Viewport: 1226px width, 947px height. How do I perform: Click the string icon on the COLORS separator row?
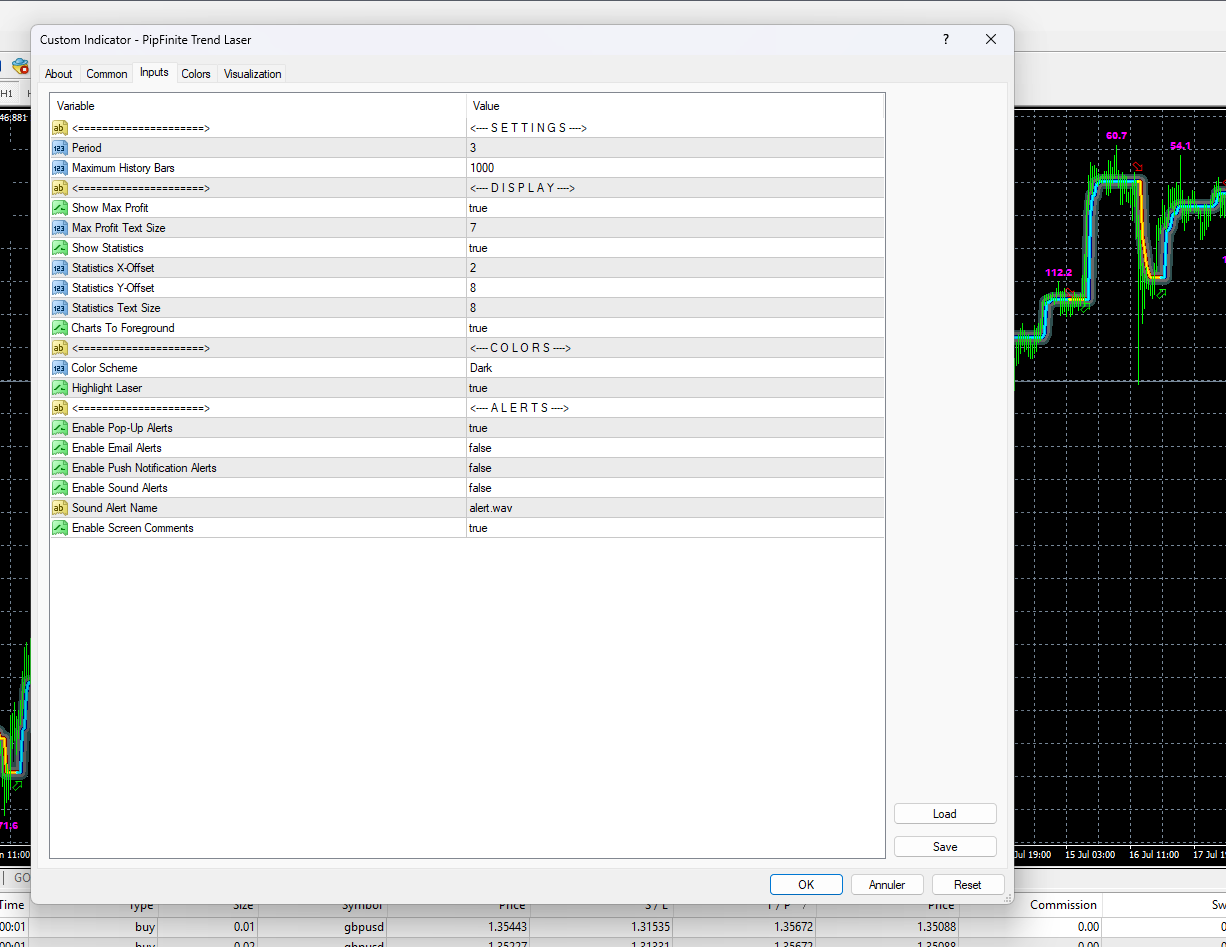click(59, 348)
